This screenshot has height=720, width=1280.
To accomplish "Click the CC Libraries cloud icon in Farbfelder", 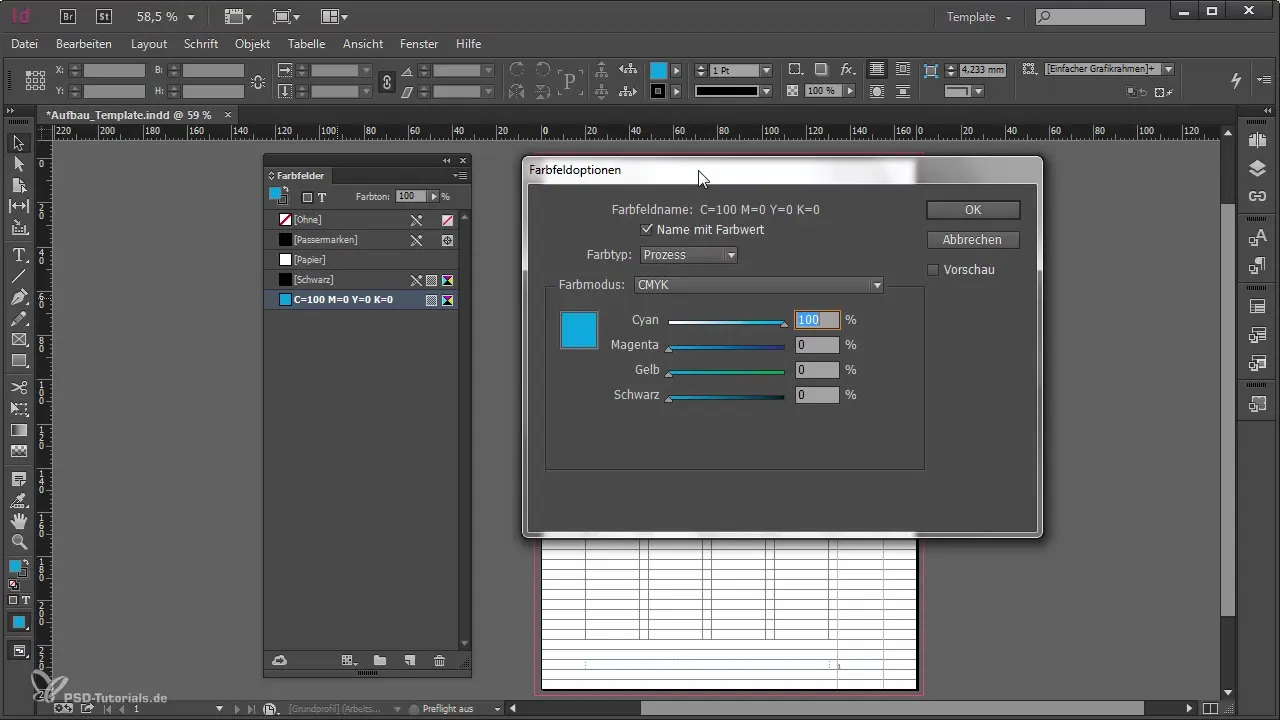I will tap(280, 661).
